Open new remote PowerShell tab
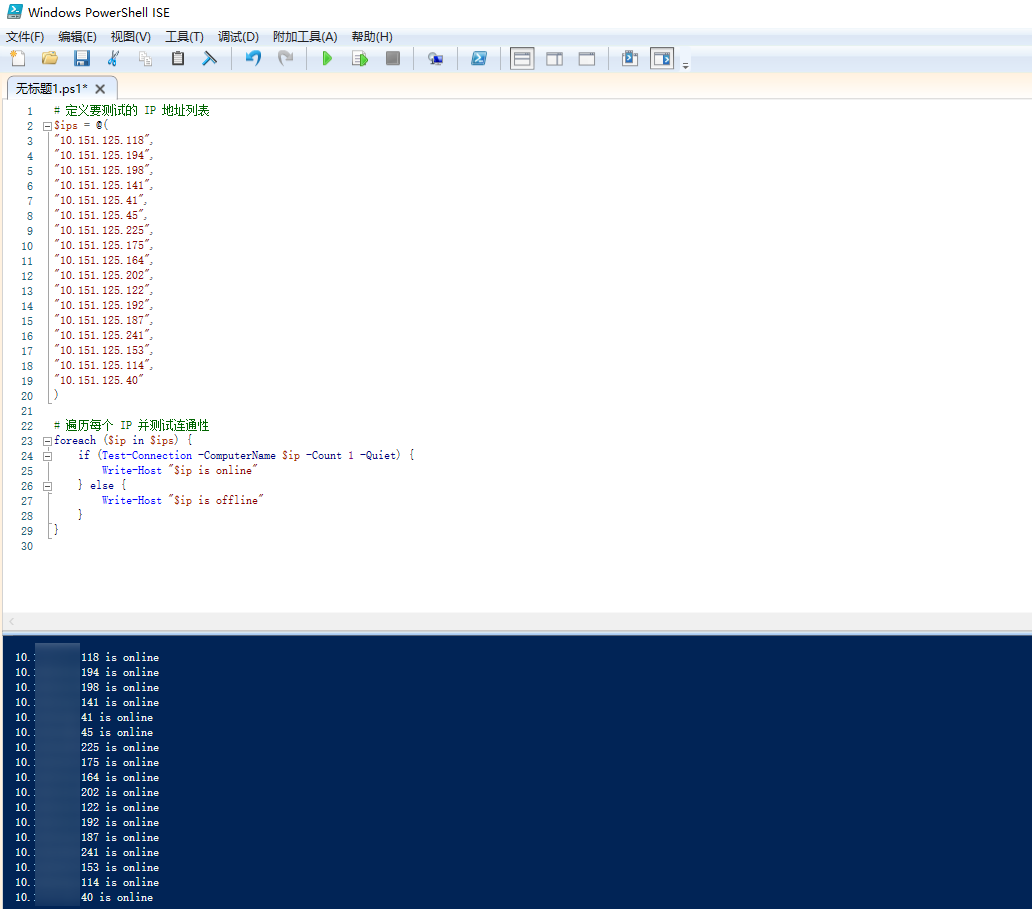This screenshot has height=909, width=1032. tap(435, 59)
